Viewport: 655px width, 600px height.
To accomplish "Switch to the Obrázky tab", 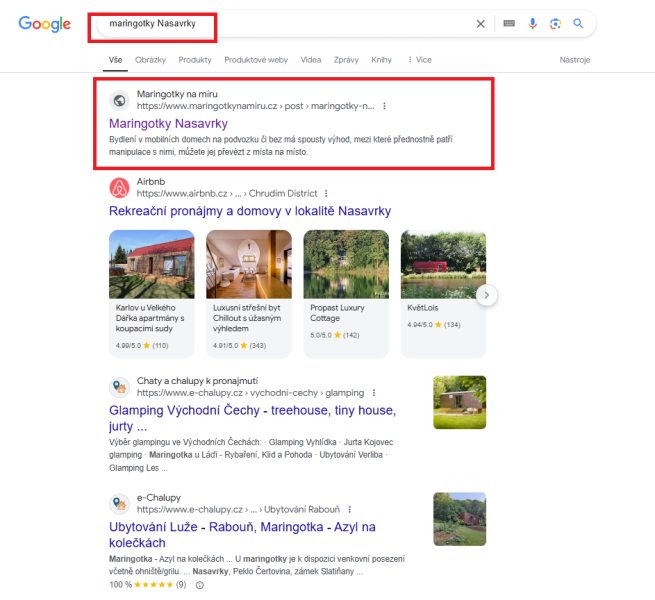I will coord(150,60).
